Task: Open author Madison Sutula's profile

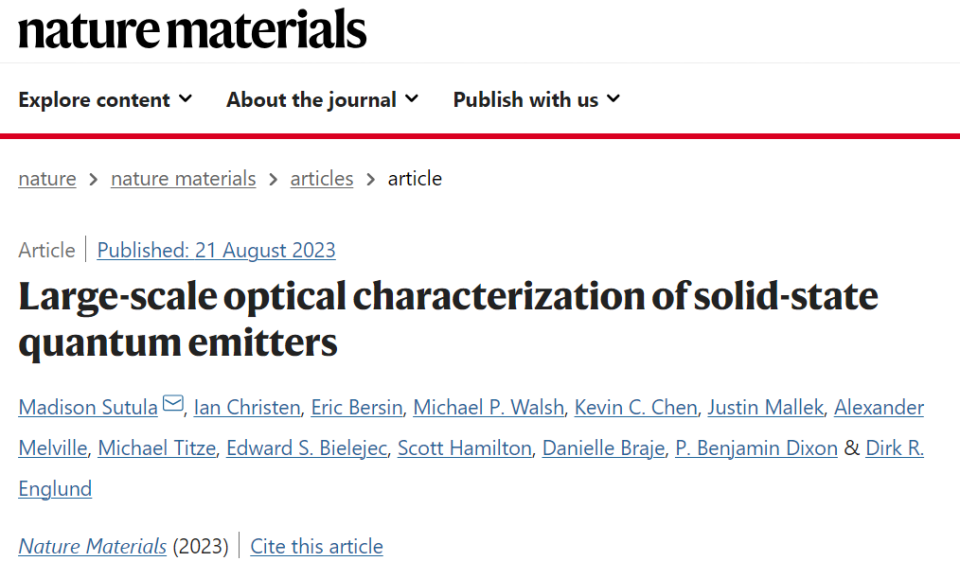Action: tap(88, 407)
